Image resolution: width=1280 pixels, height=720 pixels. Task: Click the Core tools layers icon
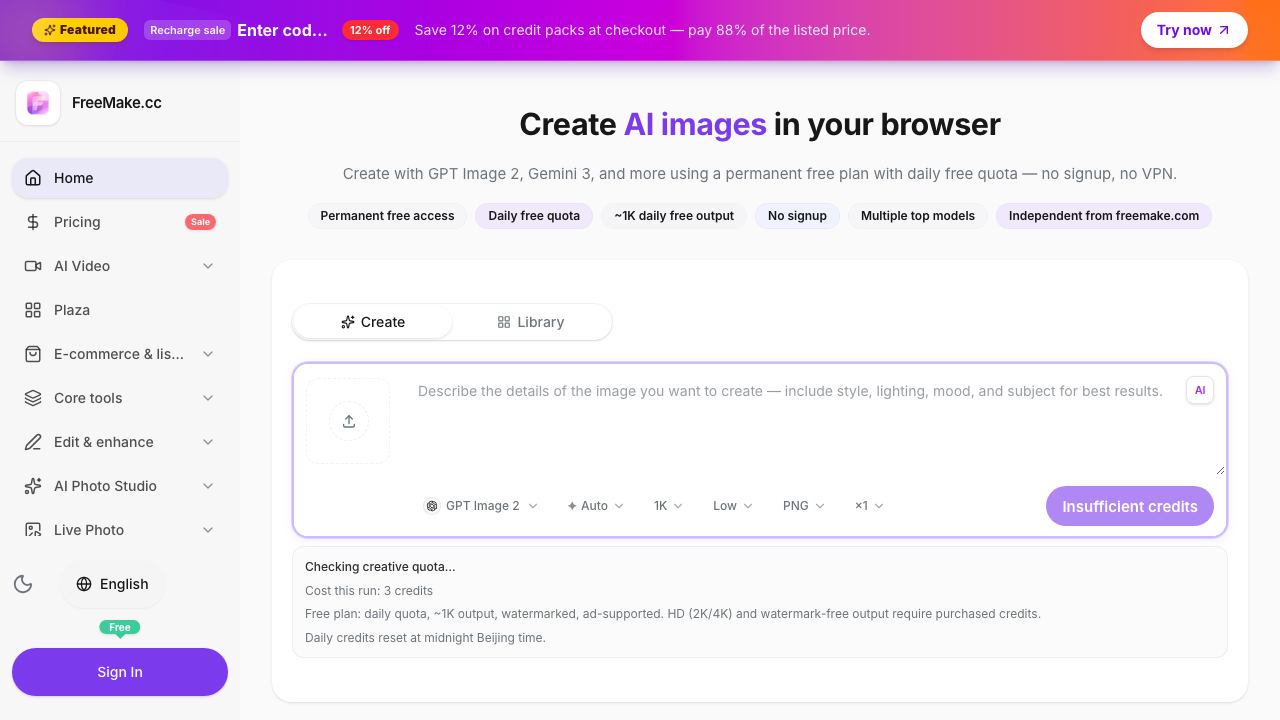click(33, 398)
